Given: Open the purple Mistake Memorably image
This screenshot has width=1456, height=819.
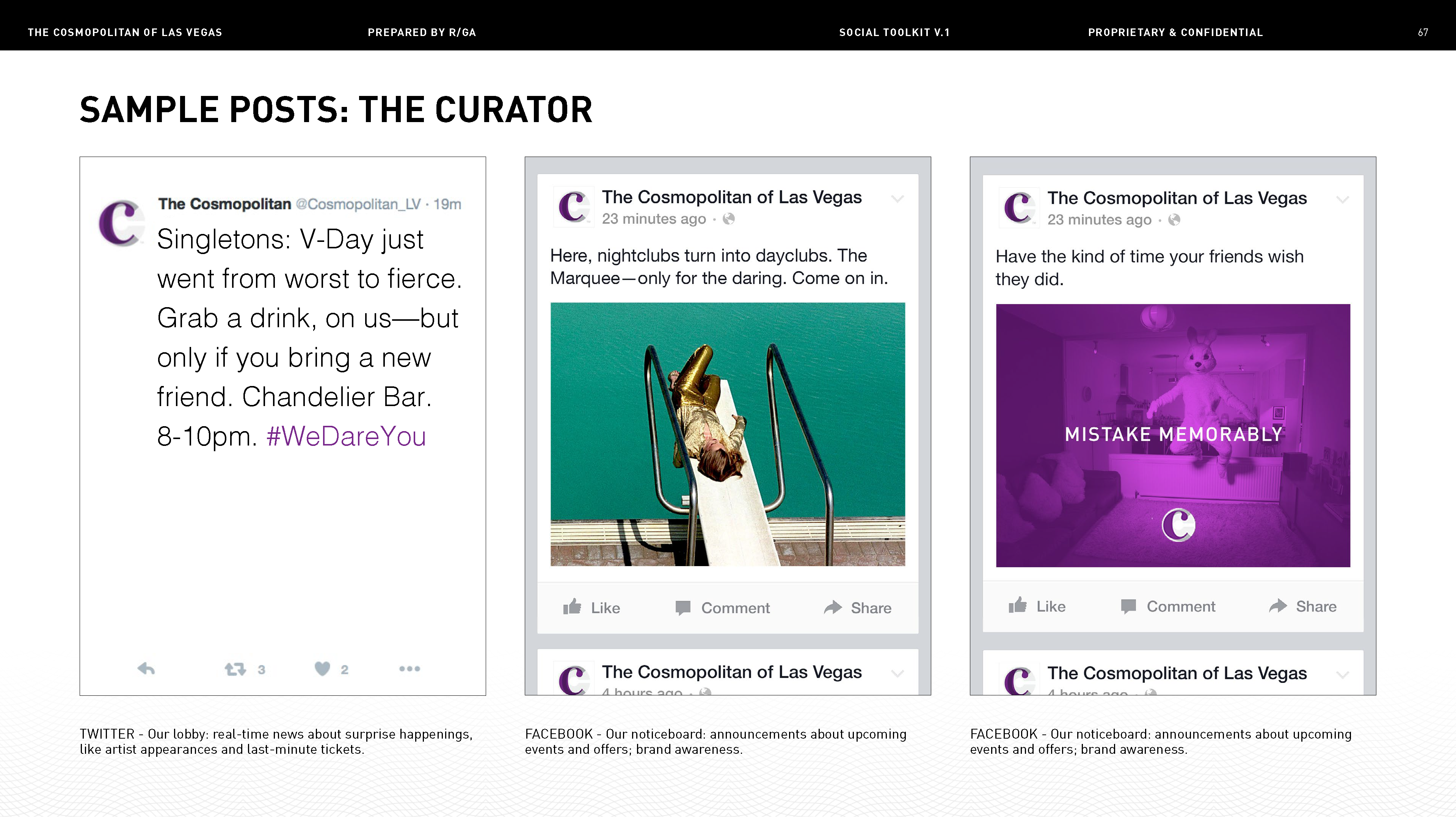Looking at the screenshot, I should (1173, 435).
